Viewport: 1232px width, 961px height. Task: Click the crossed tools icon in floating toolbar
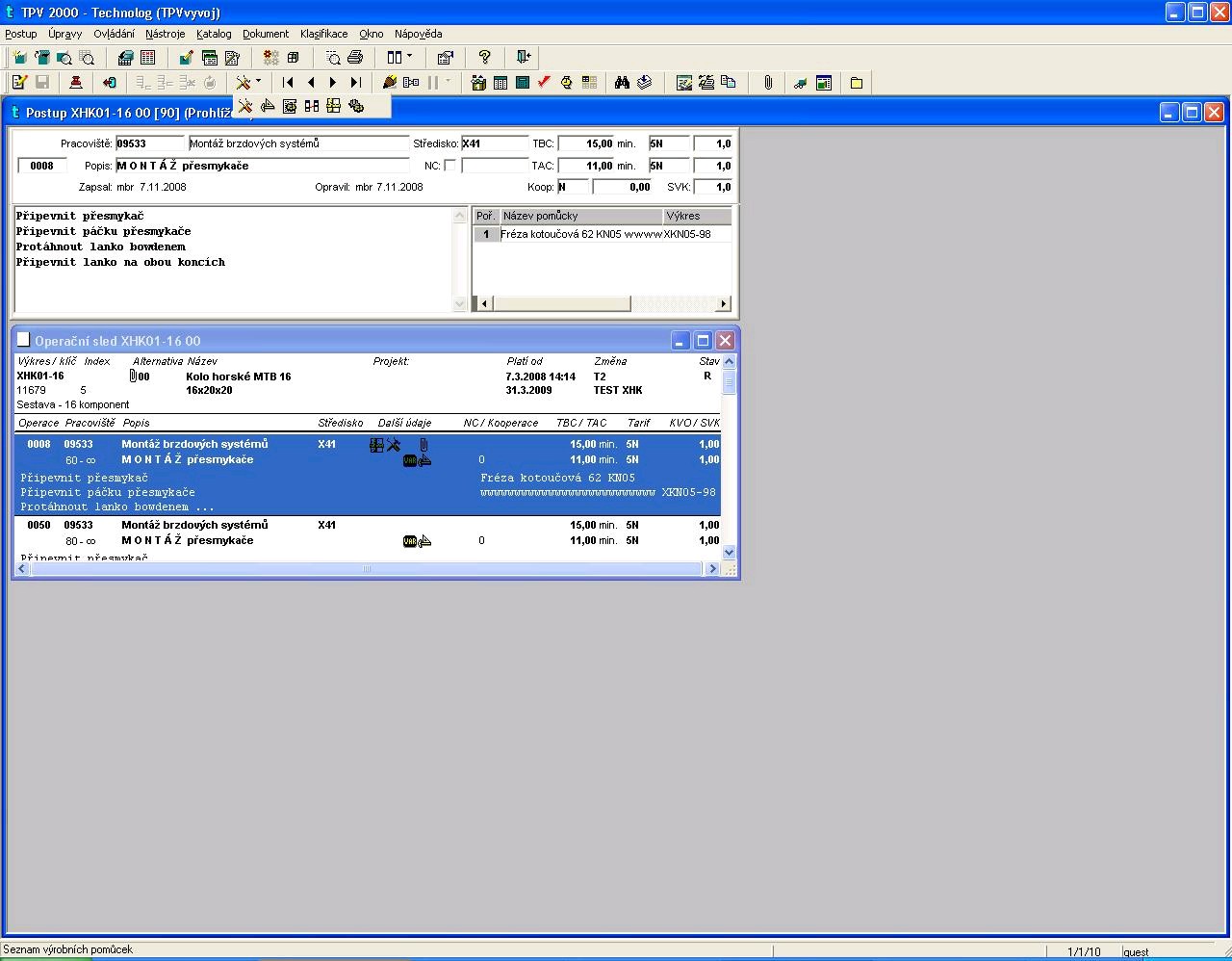click(x=245, y=106)
